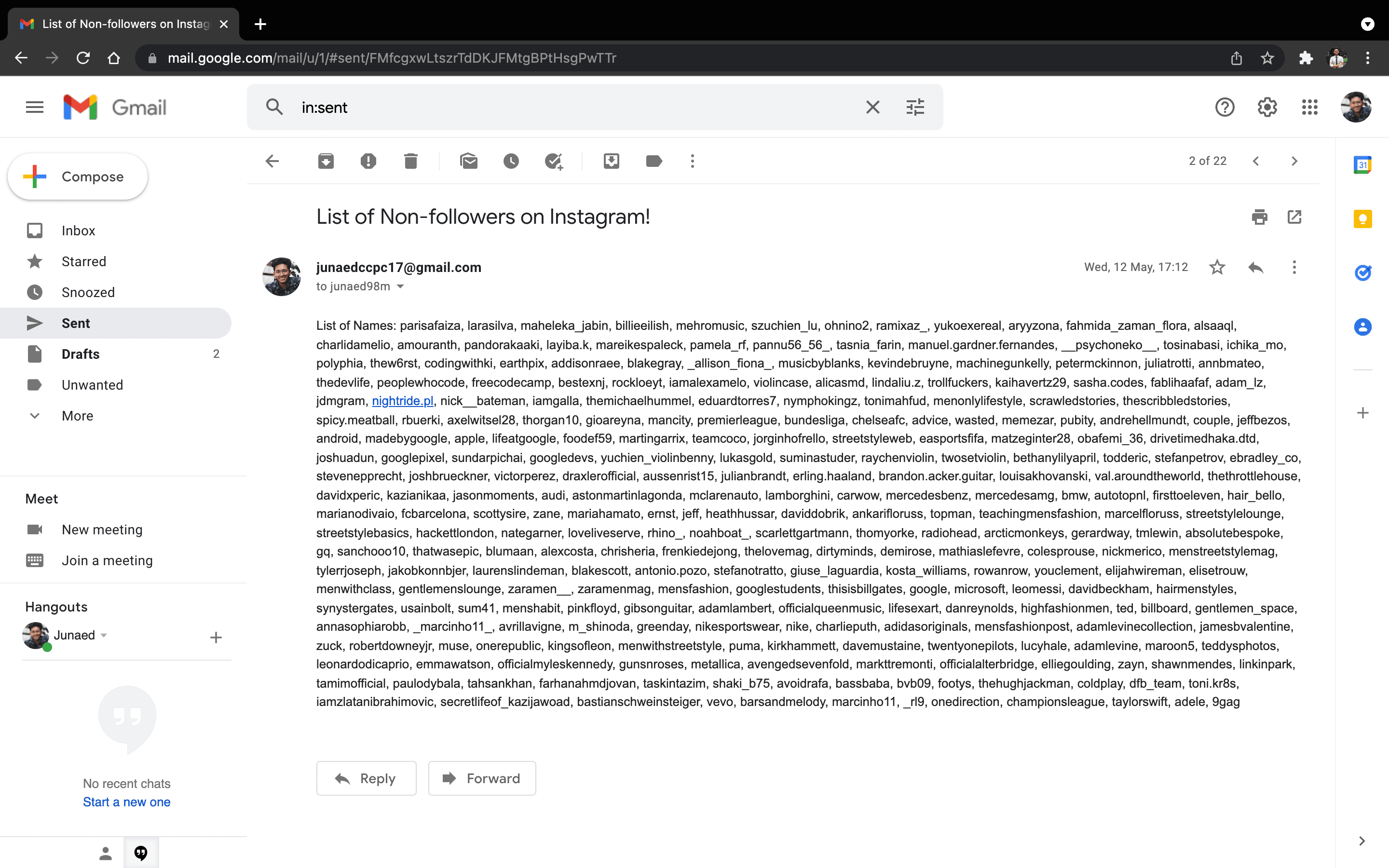Open Contacts side panel
1389x868 pixels.
click(x=1362, y=326)
